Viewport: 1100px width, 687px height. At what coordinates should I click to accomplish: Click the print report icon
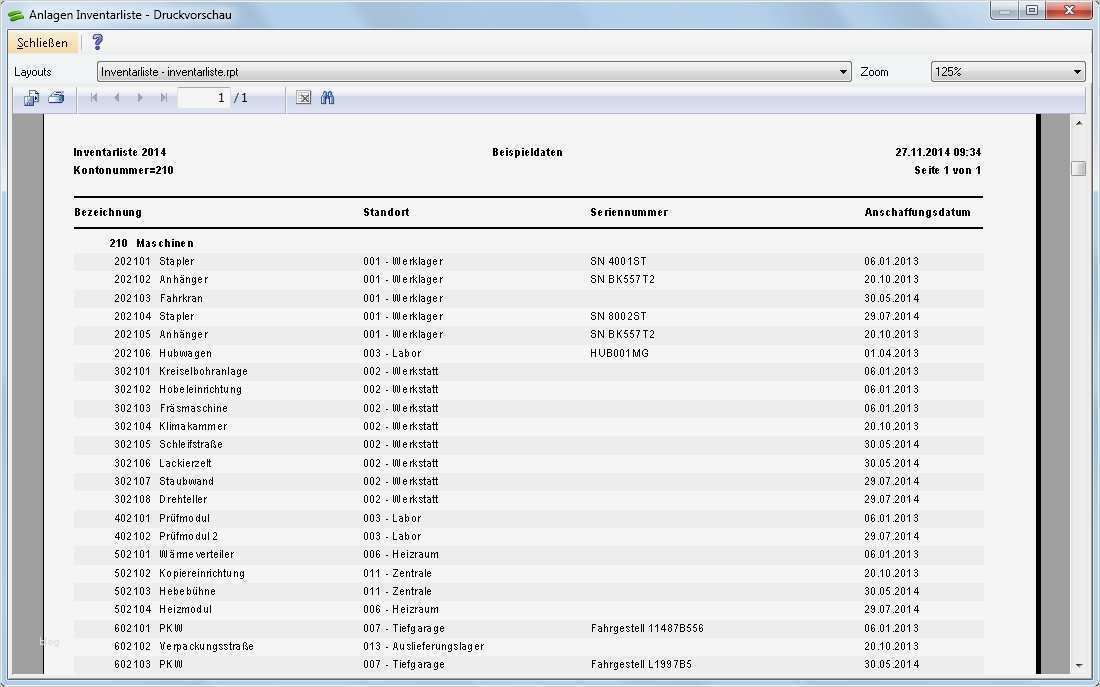point(56,98)
